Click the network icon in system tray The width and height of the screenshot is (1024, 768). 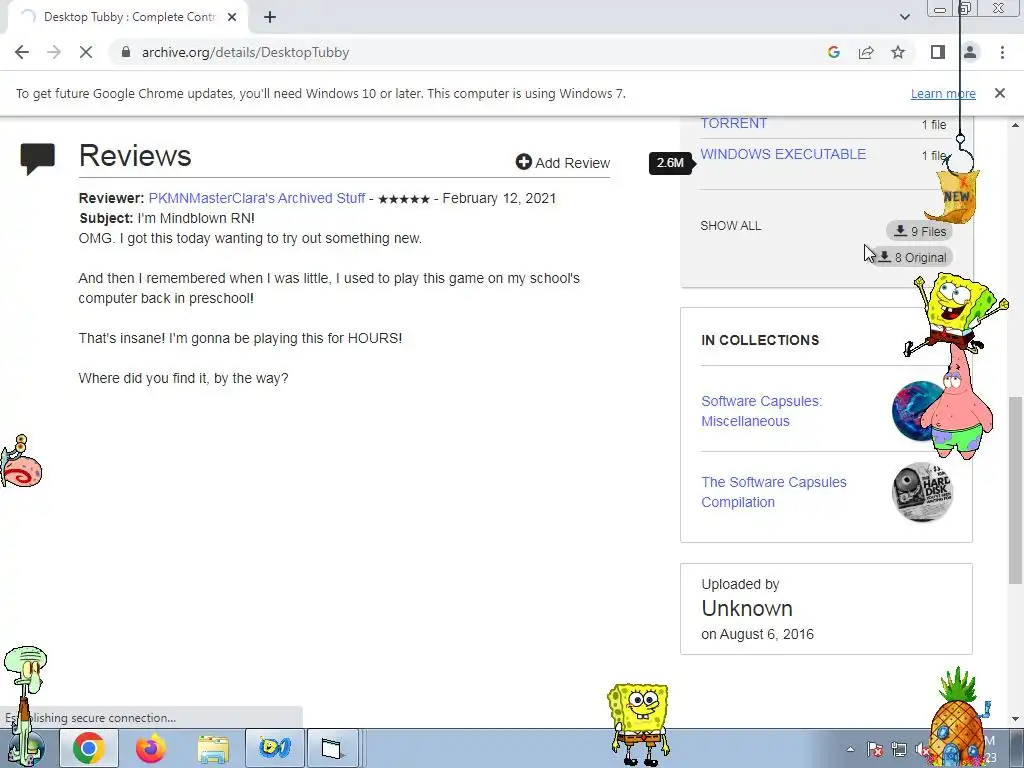(x=899, y=749)
